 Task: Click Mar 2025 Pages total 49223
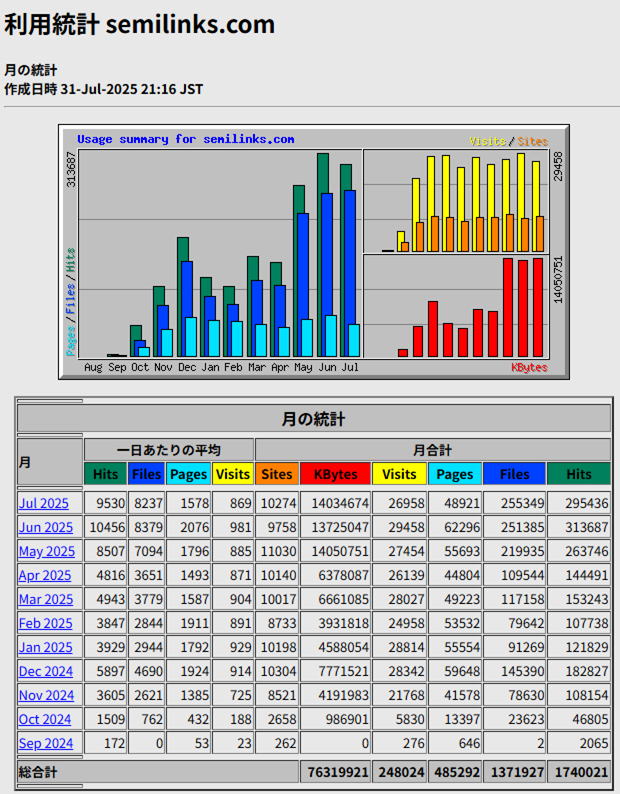[x=454, y=599]
